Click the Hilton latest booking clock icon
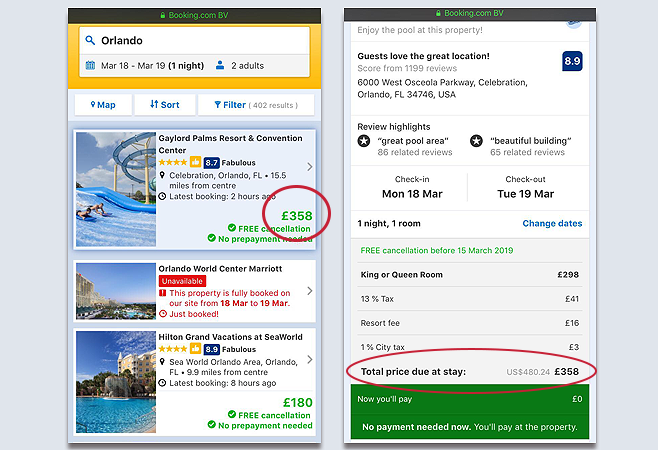 pyautogui.click(x=162, y=383)
